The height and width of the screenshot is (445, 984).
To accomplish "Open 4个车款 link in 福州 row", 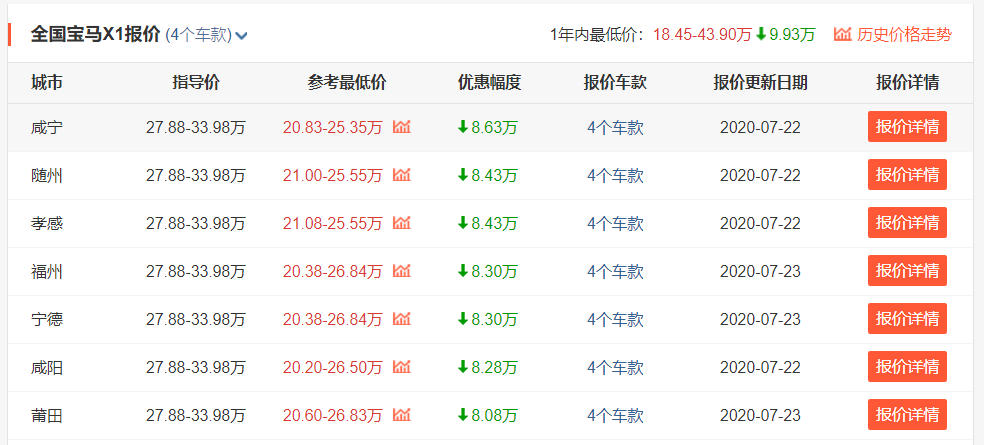I will click(616, 272).
